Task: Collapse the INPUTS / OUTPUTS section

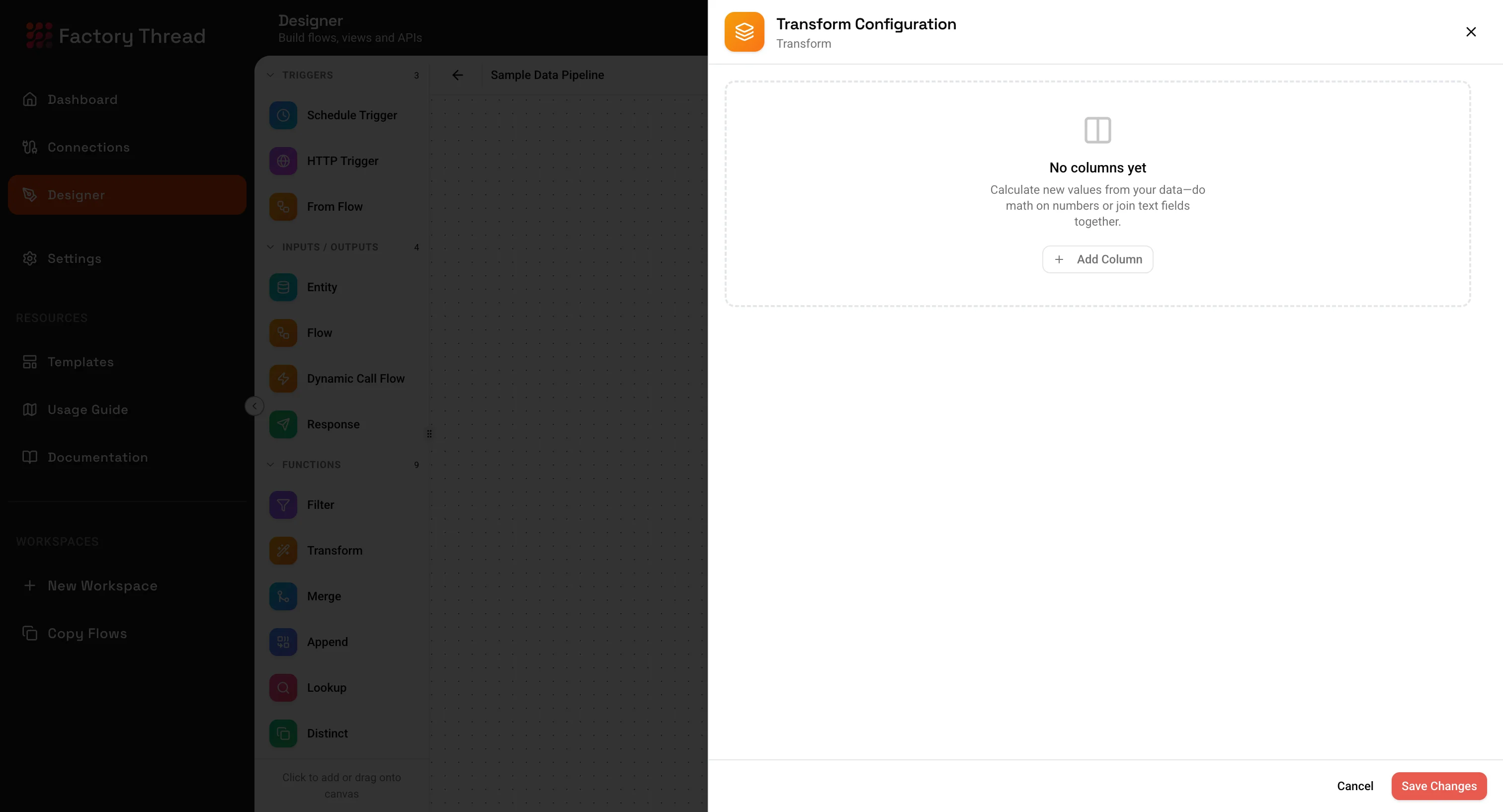Action: click(270, 247)
